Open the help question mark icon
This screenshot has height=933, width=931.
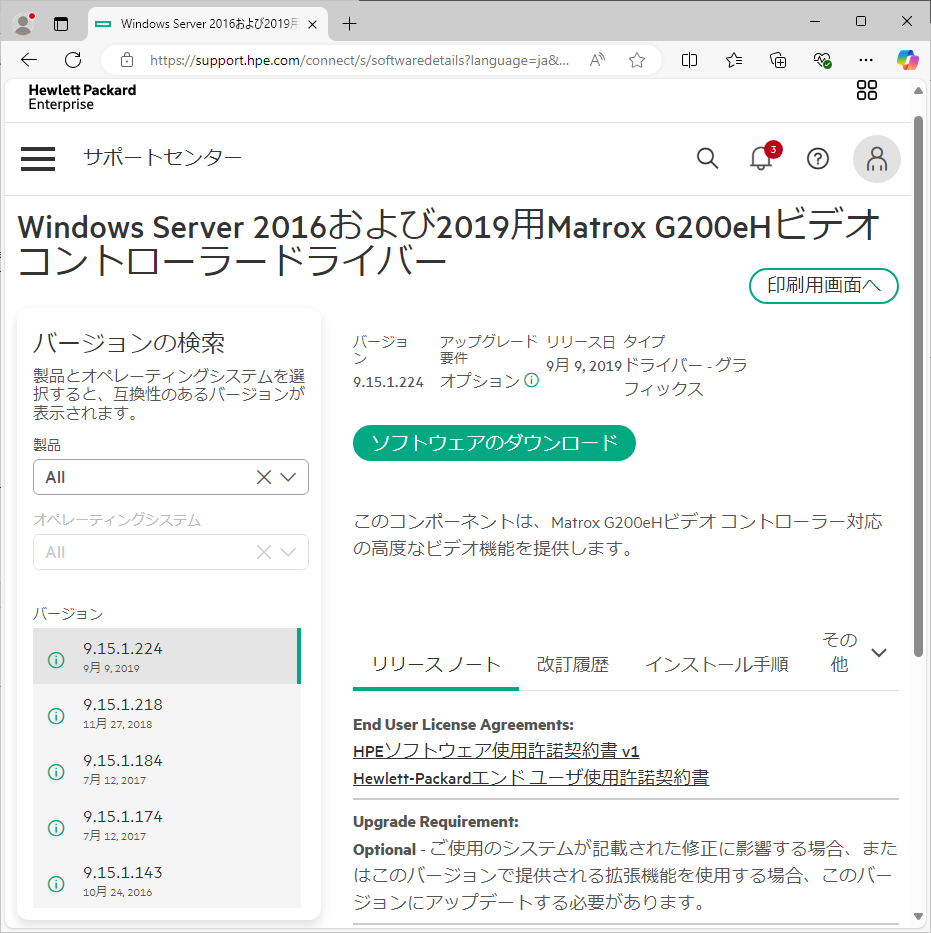coord(818,159)
